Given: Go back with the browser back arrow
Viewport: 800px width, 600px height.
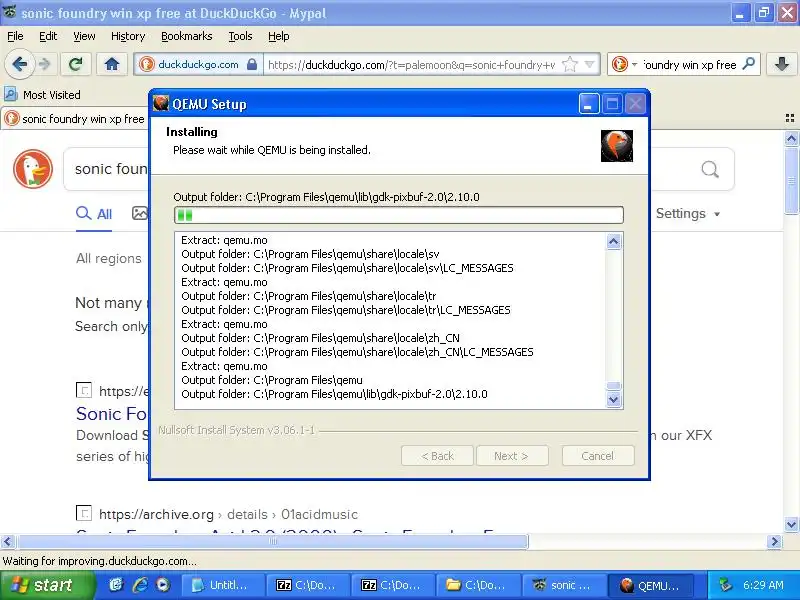Looking at the screenshot, I should point(19,64).
